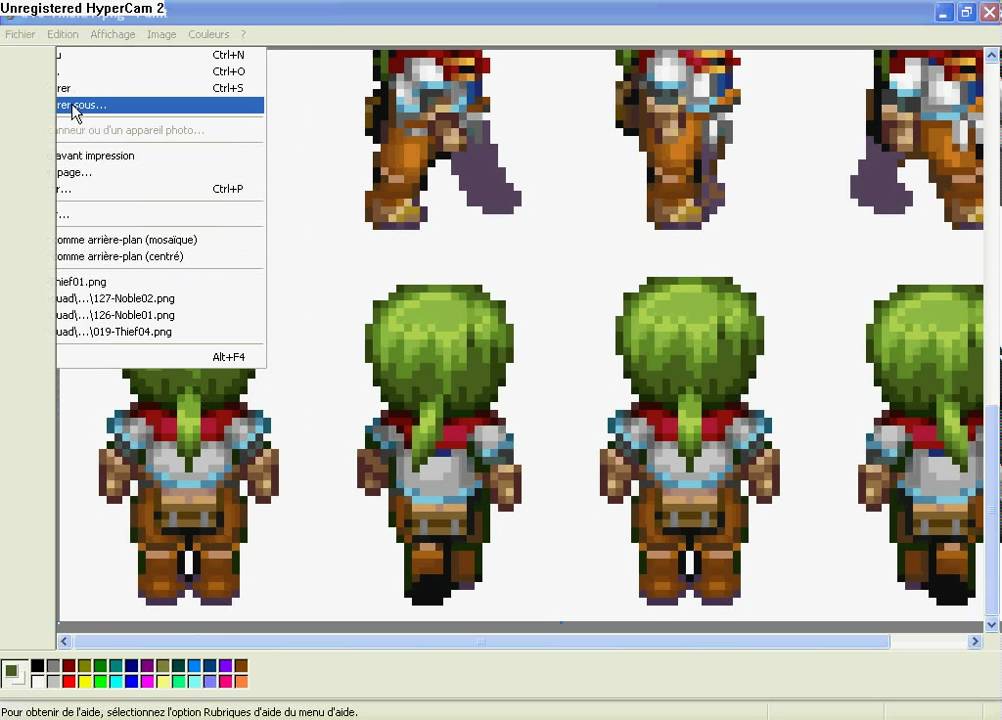Pick the dark red color swatch
Viewport: 1002px width, 720px height.
tap(69, 666)
